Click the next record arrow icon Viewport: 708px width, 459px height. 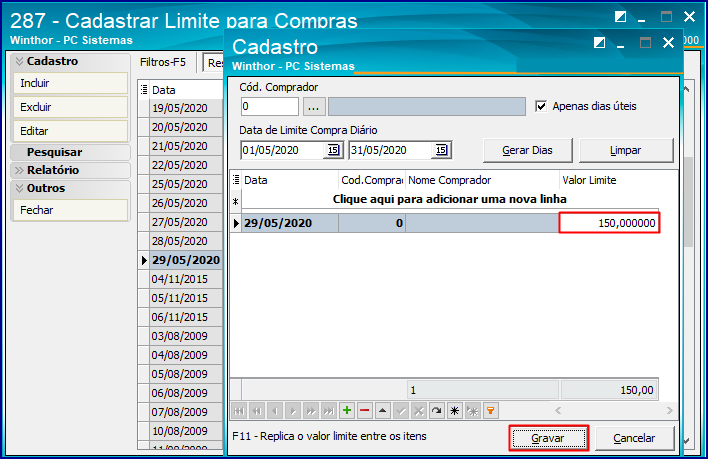click(x=293, y=411)
